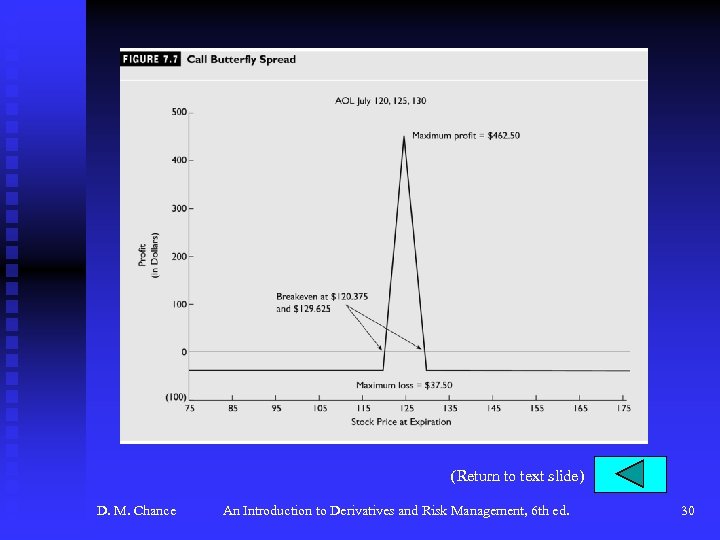Click 'Maximum profit = $462.50' annotation
720x540 pixels.
[x=466, y=135]
